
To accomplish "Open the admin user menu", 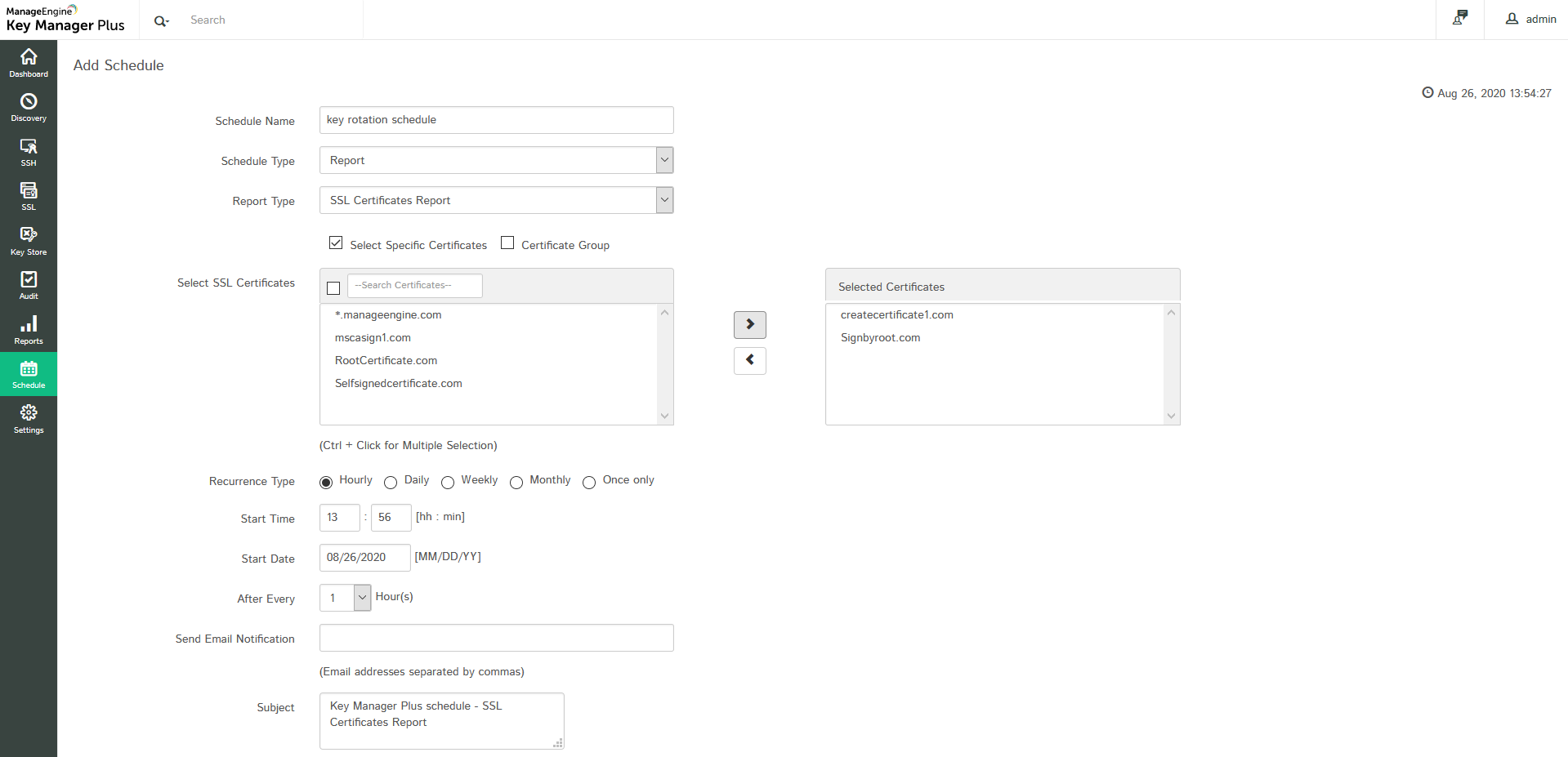I will pos(1530,19).
